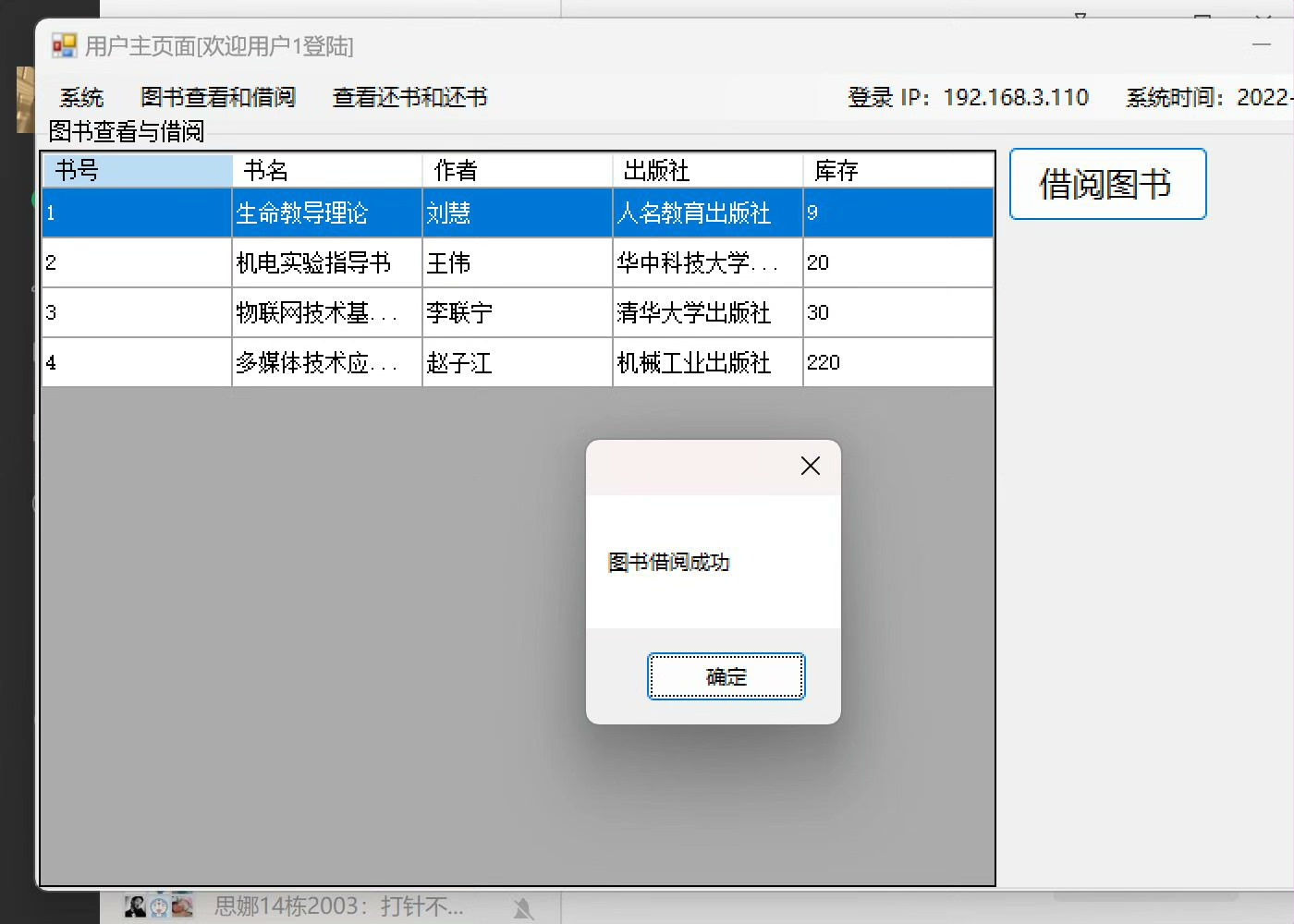Select the 生命教导理论 book name cell
Image resolution: width=1294 pixels, height=924 pixels.
pyautogui.click(x=327, y=213)
